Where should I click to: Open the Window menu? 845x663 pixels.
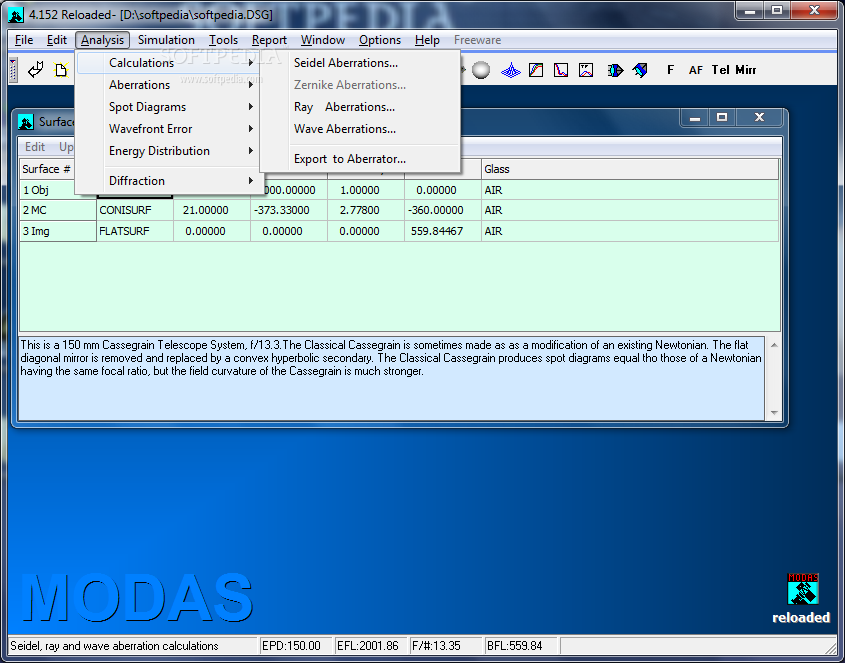click(x=323, y=40)
